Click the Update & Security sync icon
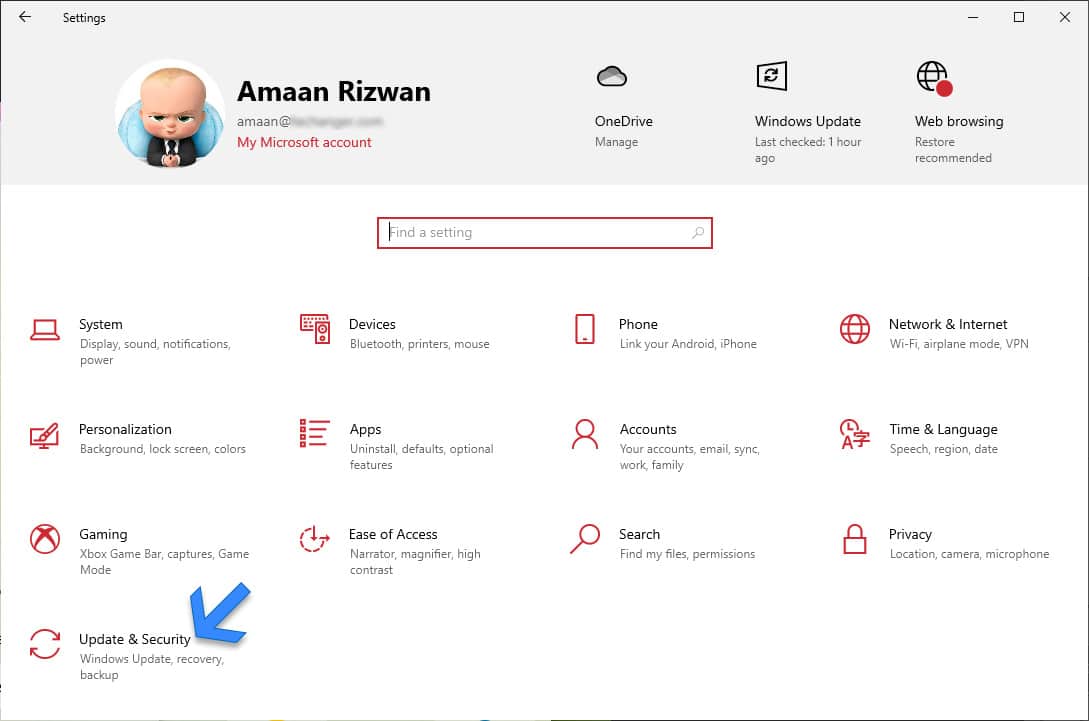This screenshot has height=721, width=1089. [x=45, y=644]
